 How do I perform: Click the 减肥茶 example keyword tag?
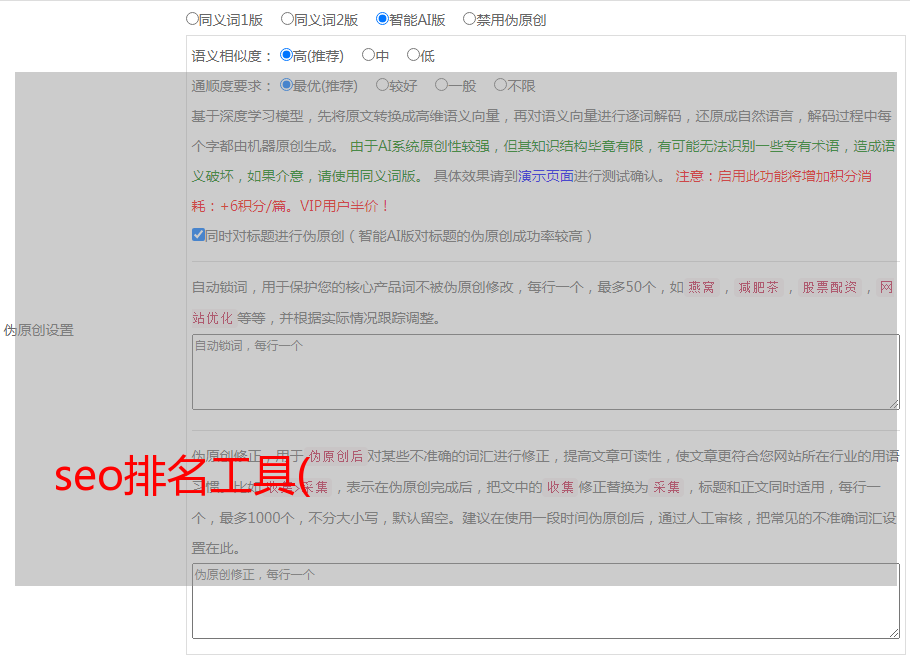click(758, 288)
